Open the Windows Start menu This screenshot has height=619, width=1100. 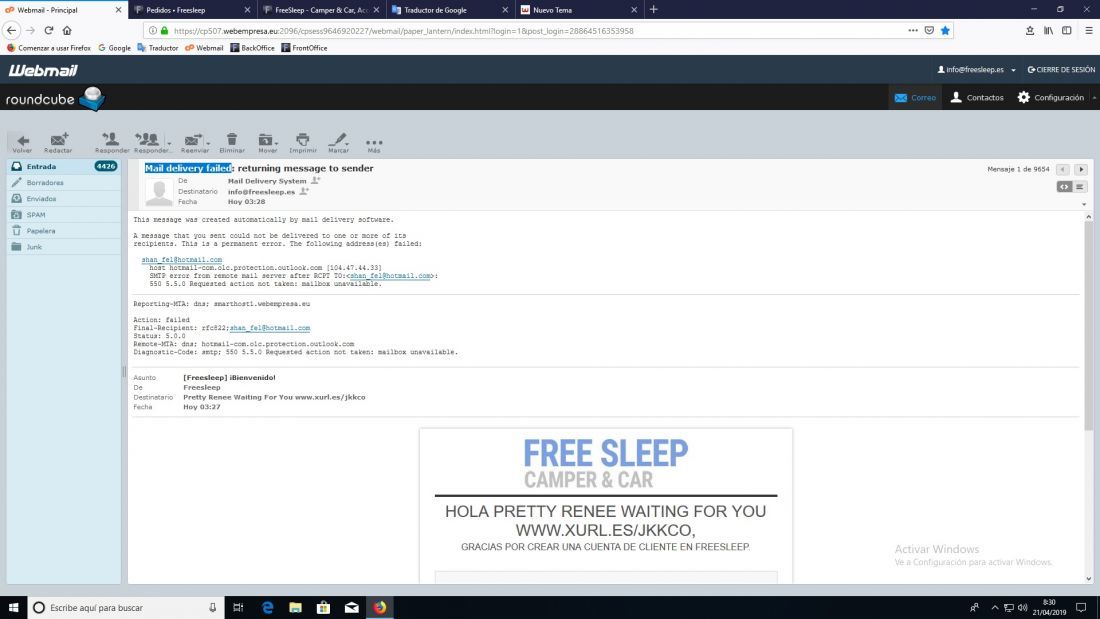pos(13,607)
